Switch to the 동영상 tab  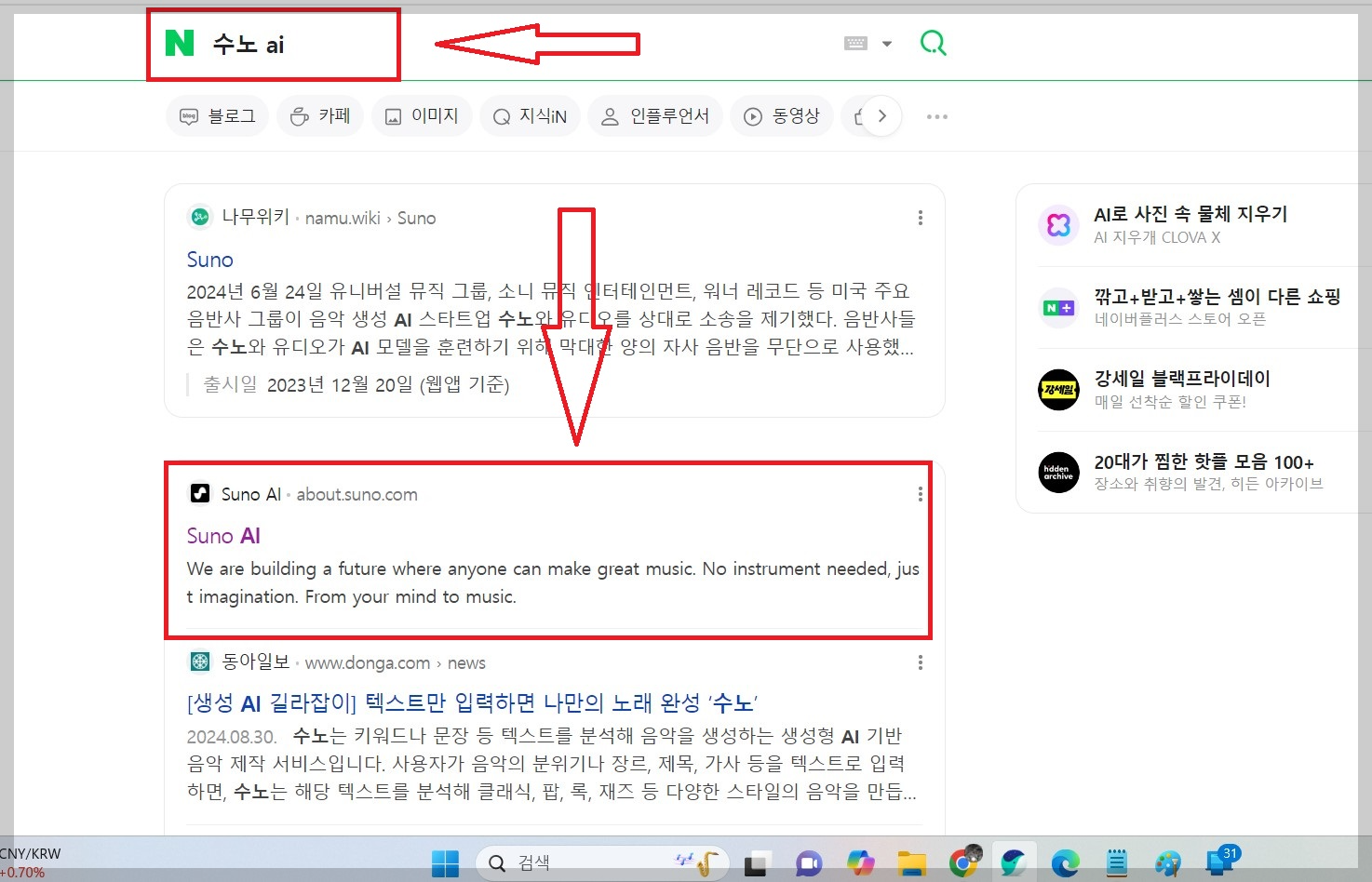point(782,116)
